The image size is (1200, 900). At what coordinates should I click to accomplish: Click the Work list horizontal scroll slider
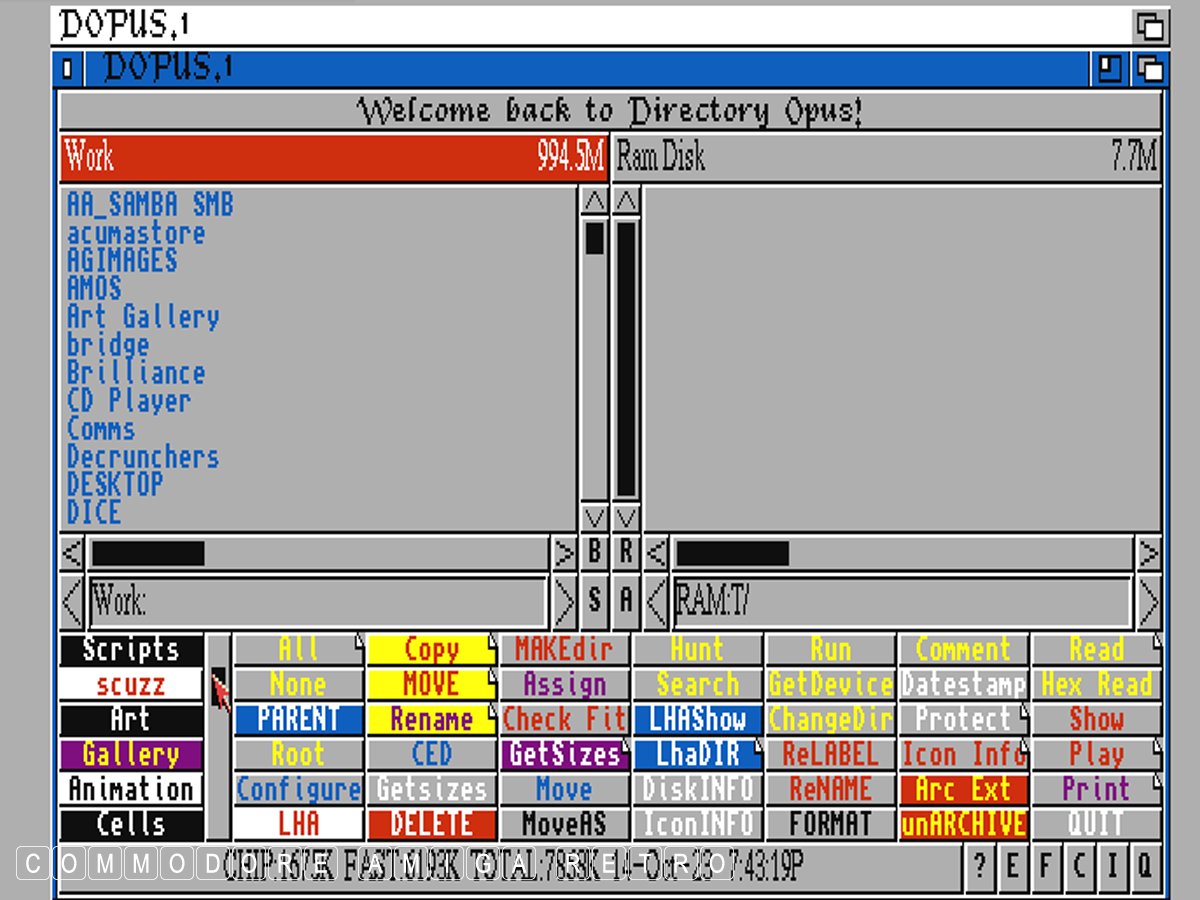pyautogui.click(x=148, y=553)
